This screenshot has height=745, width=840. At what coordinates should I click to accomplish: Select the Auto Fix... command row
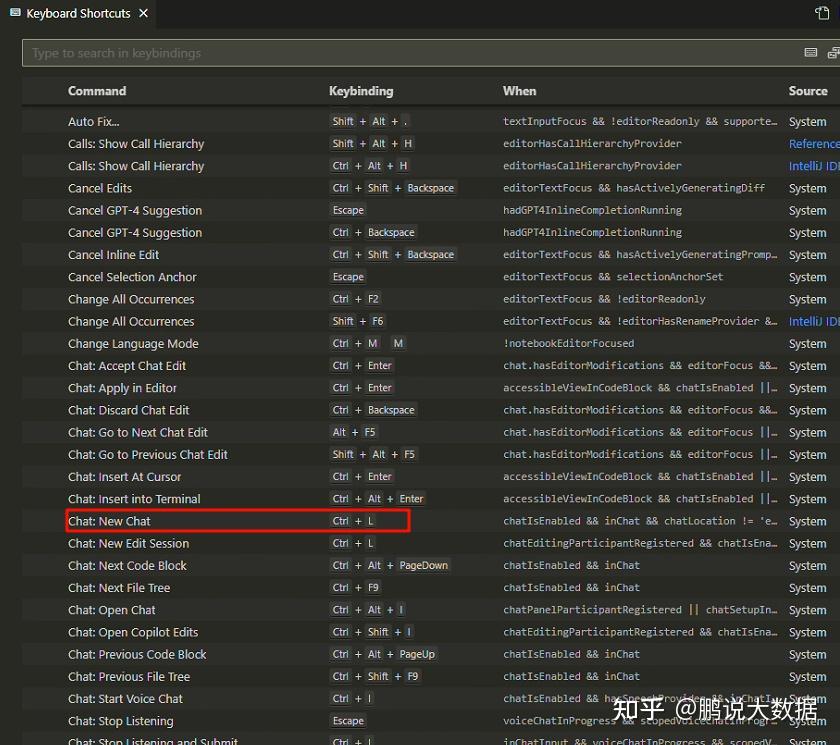(94, 122)
